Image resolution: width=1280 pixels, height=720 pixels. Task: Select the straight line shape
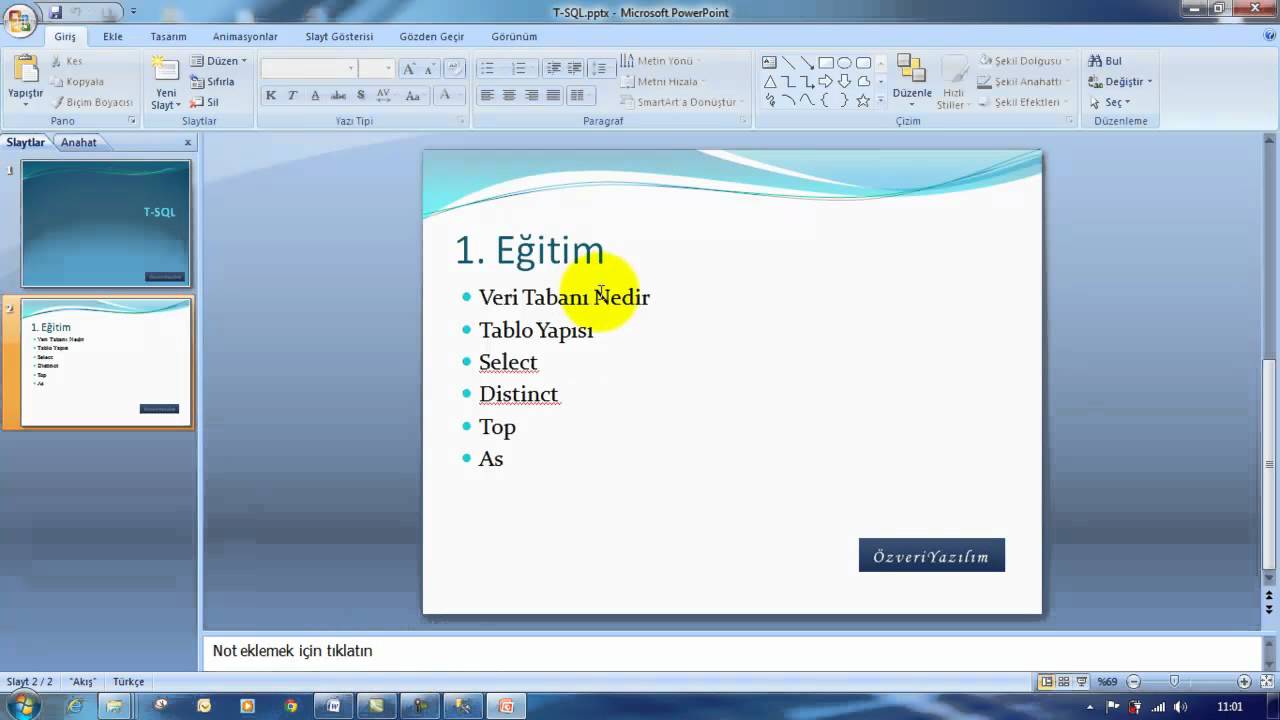[x=788, y=62]
